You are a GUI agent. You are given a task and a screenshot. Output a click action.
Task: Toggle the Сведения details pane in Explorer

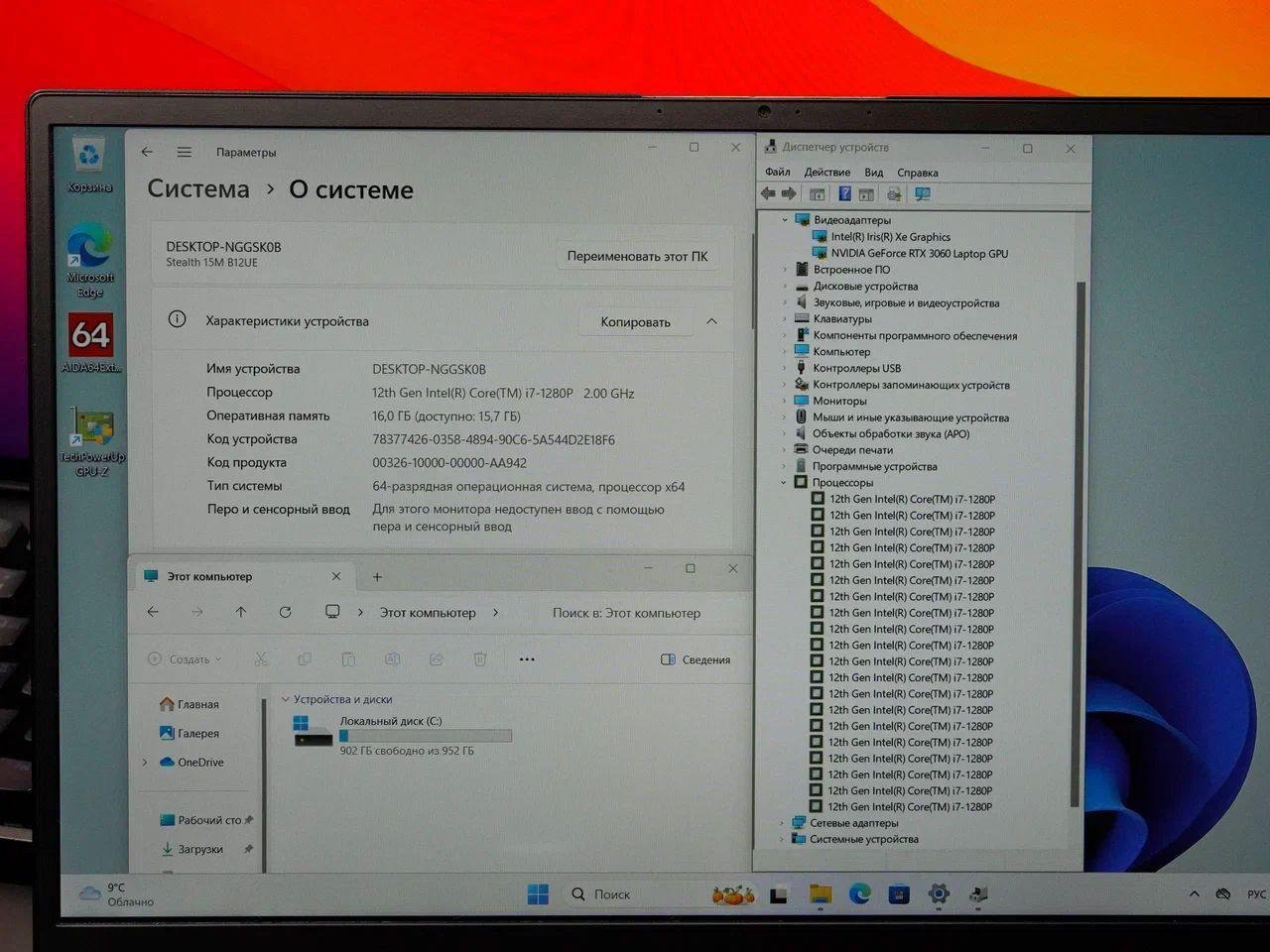[x=696, y=659]
